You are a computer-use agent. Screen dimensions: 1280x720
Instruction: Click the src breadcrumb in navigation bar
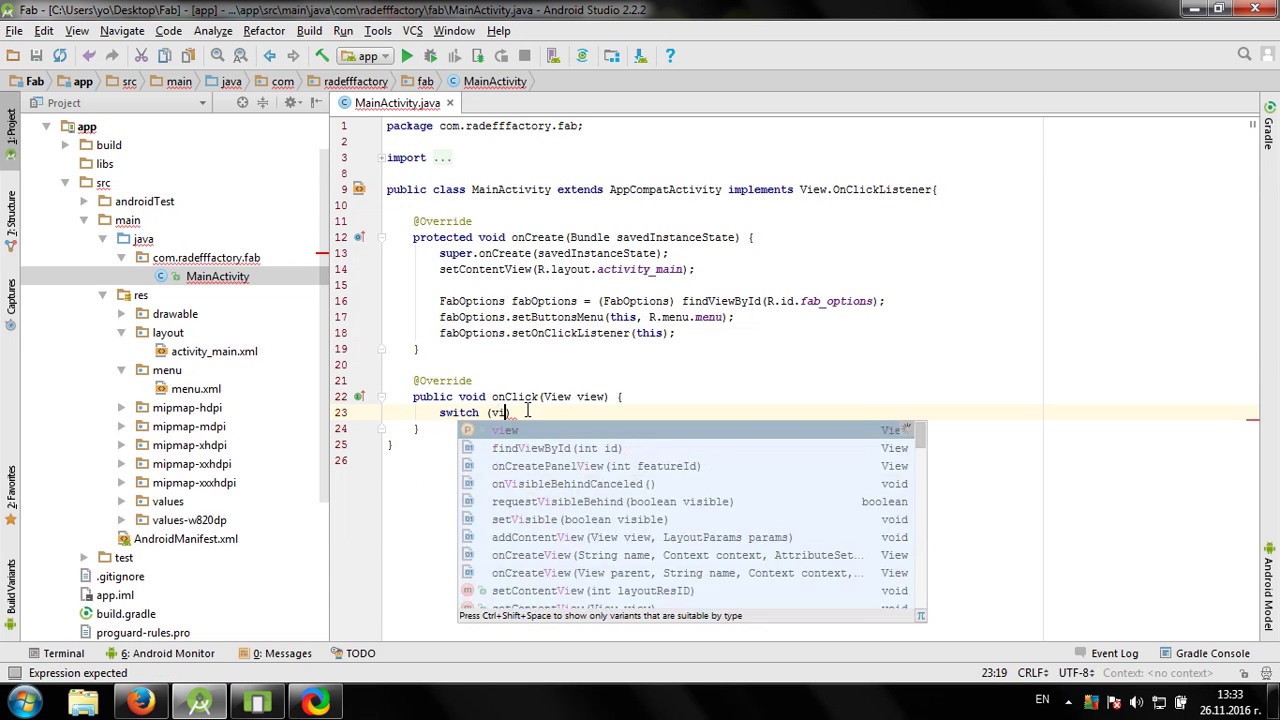pyautogui.click(x=122, y=81)
